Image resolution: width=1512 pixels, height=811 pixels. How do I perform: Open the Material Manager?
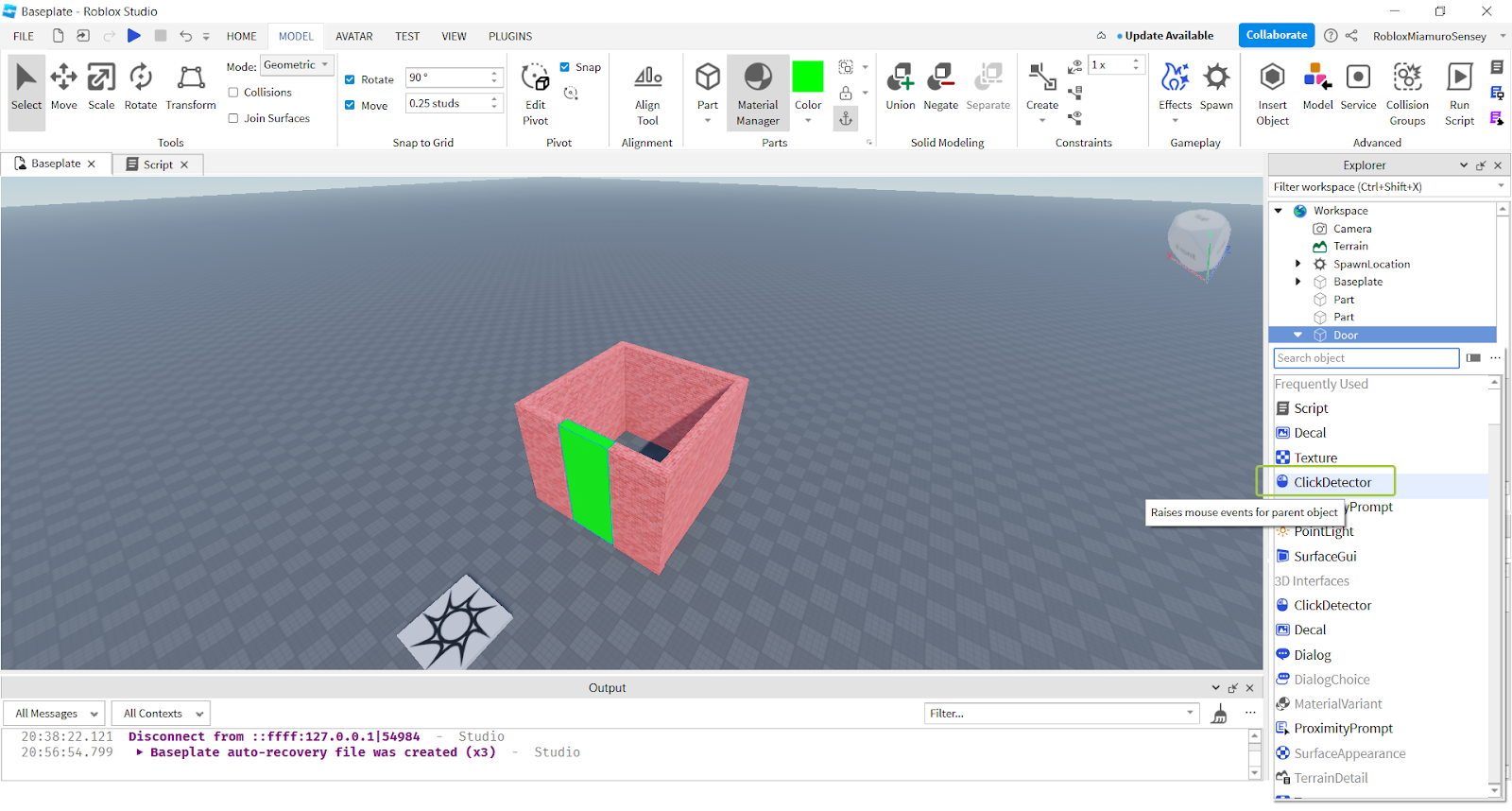tap(758, 93)
